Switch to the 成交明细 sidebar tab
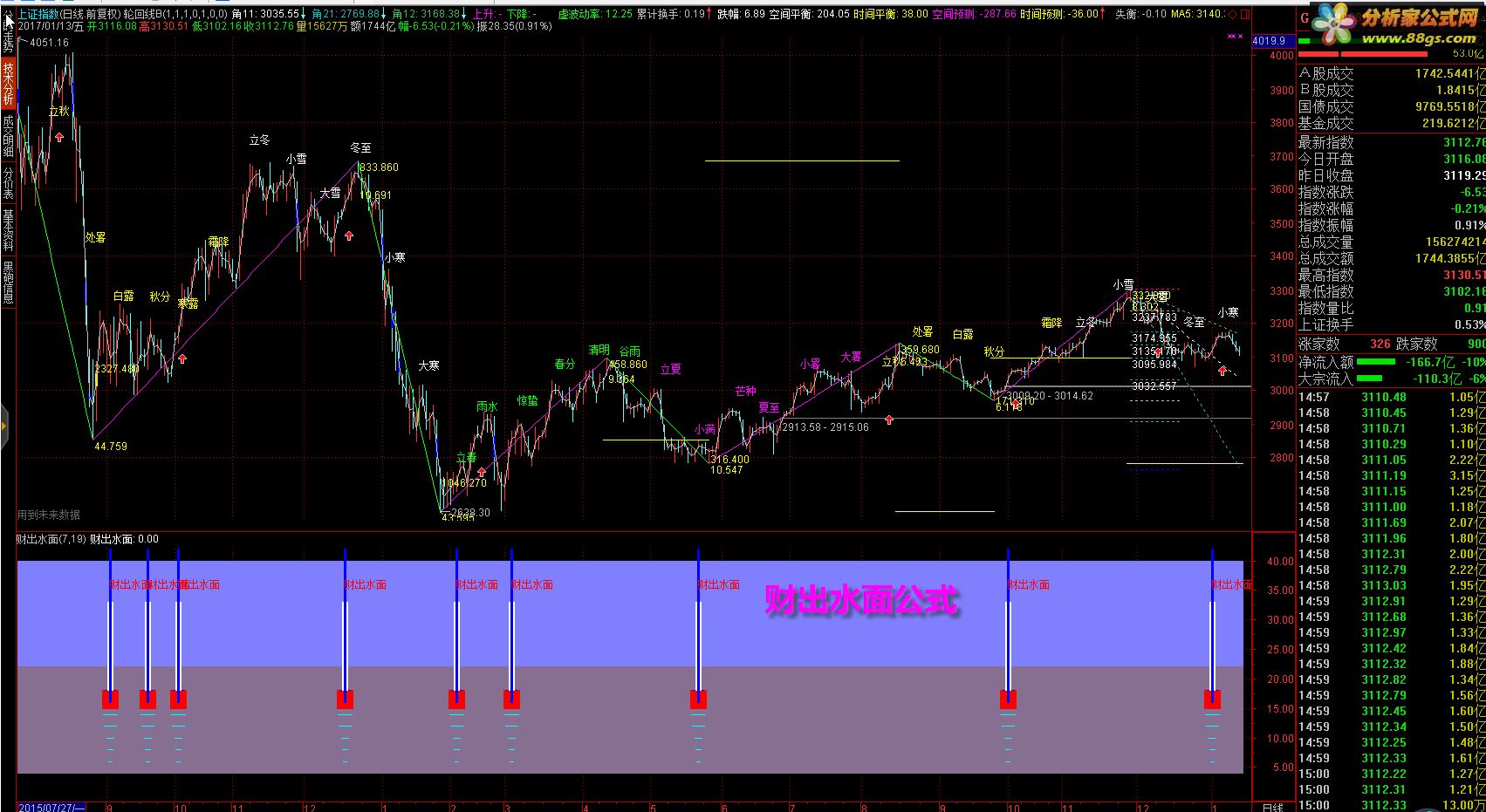 click(8, 136)
